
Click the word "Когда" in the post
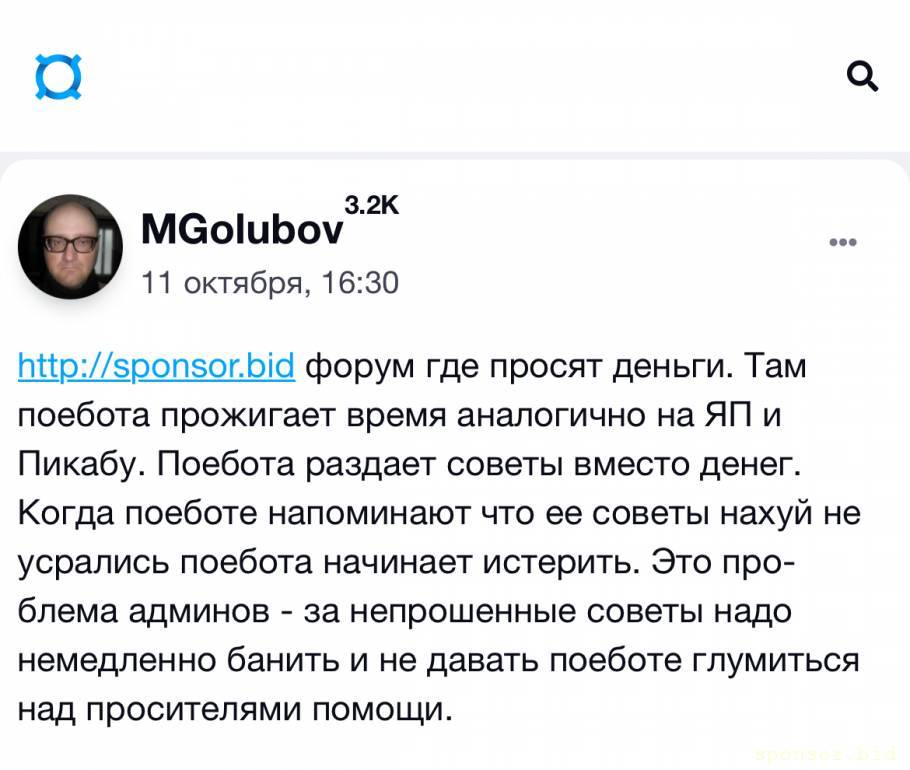tap(65, 514)
